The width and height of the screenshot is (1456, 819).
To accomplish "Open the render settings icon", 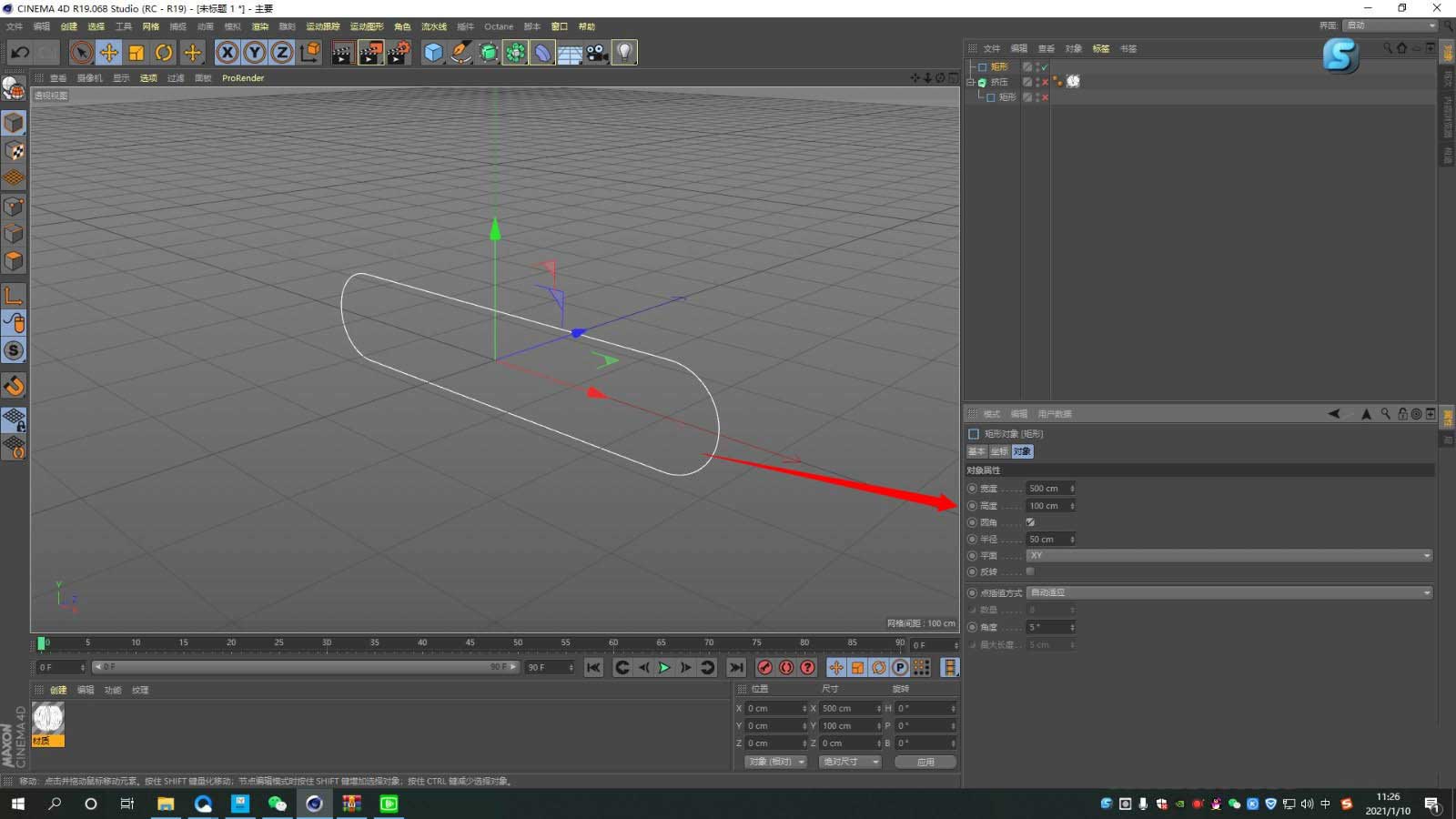I will [398, 52].
